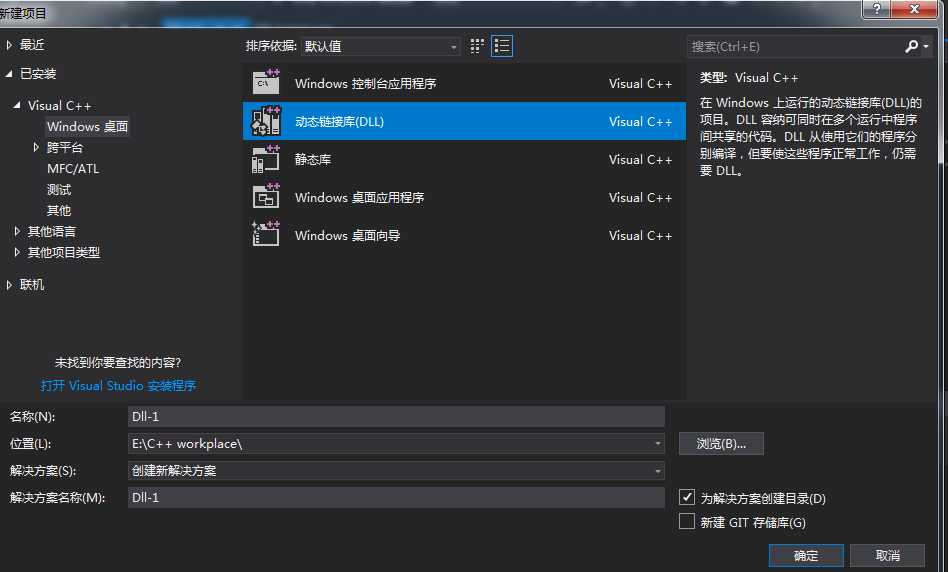948x572 pixels.
Task: Open the 解决方案 创建新解决方案 dropdown
Action: pos(658,470)
